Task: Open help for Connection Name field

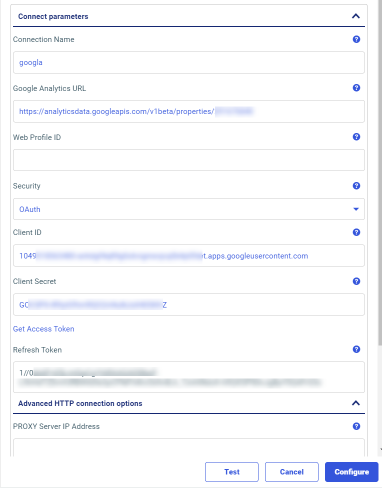Action: (356, 39)
